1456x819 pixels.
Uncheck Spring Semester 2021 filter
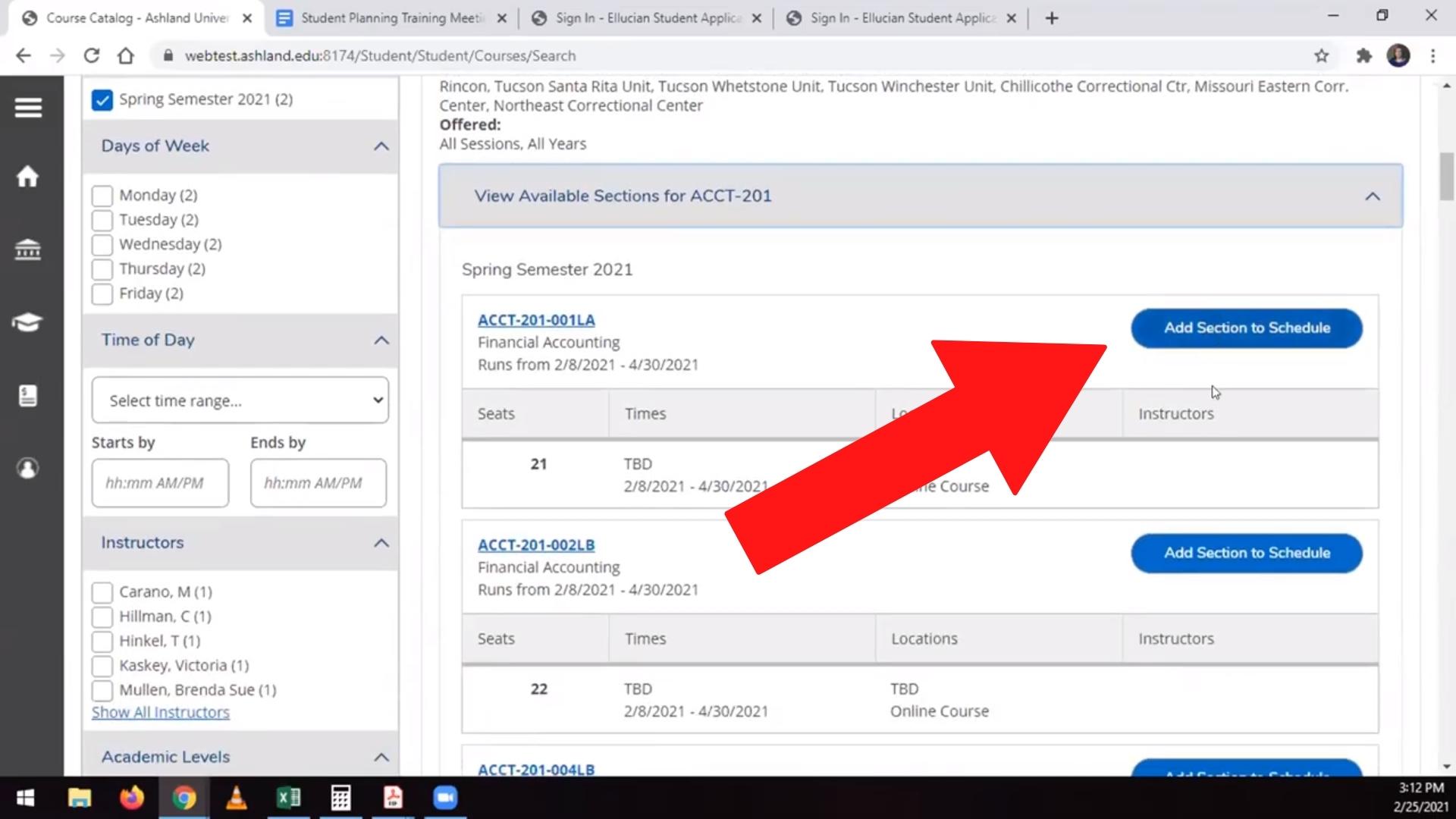pyautogui.click(x=102, y=100)
